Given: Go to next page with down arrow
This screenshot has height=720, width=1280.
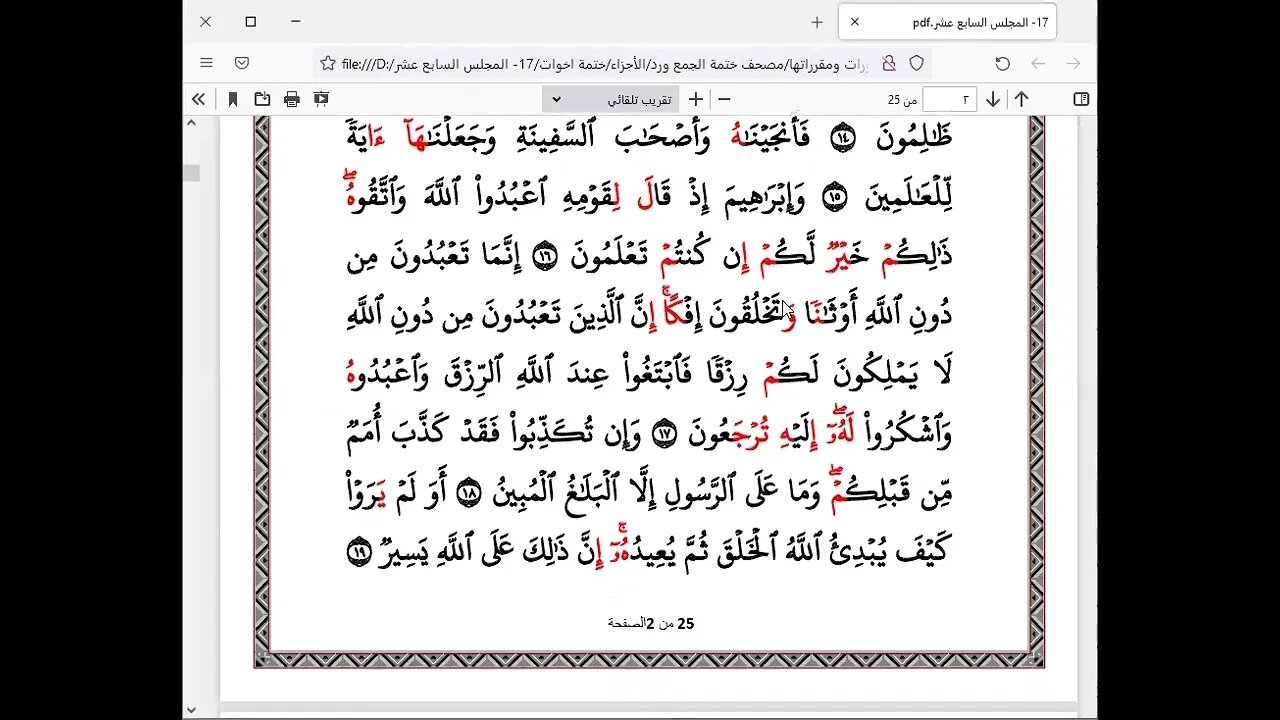Looking at the screenshot, I should pos(993,99).
